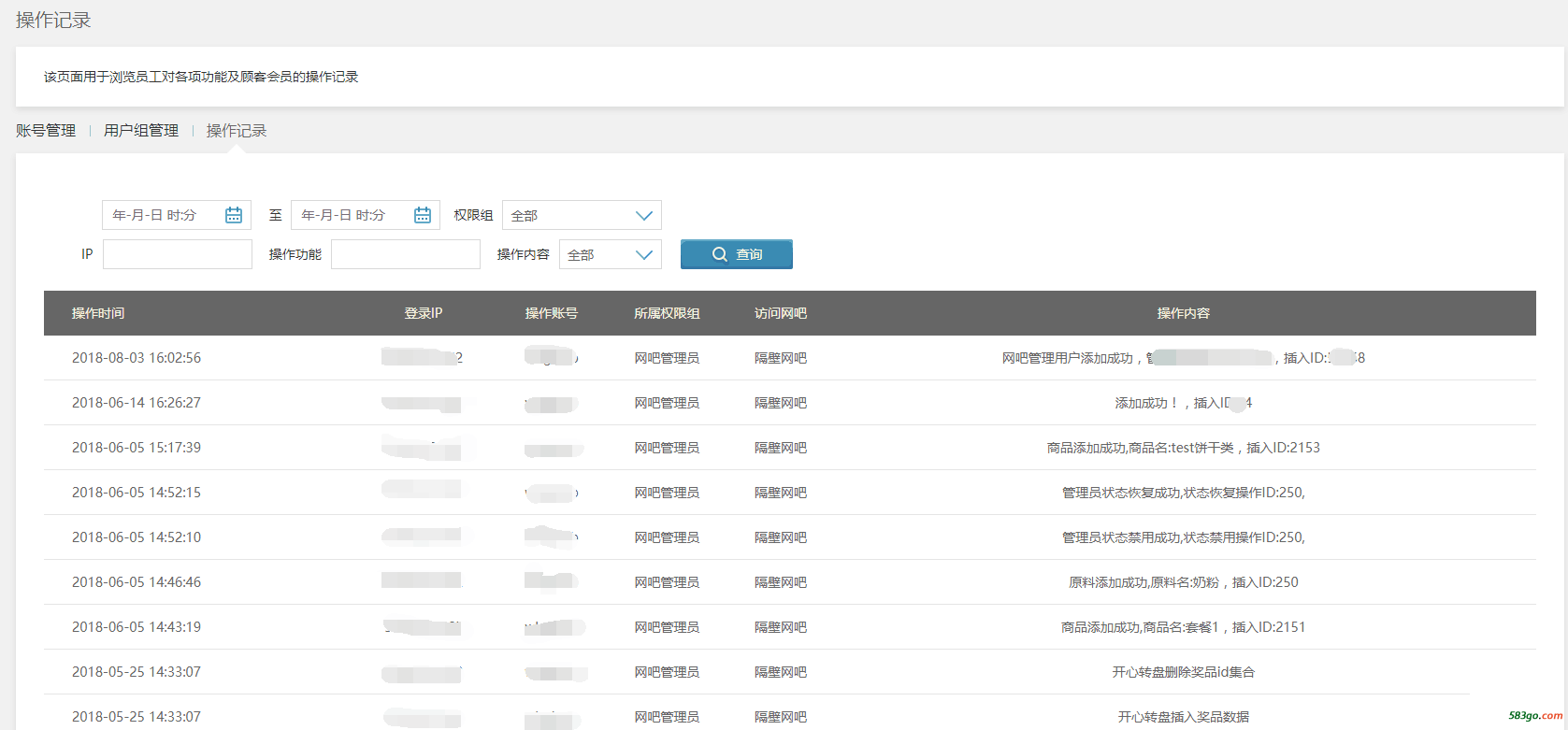
Task: Click the 登录IP column header
Action: click(424, 313)
